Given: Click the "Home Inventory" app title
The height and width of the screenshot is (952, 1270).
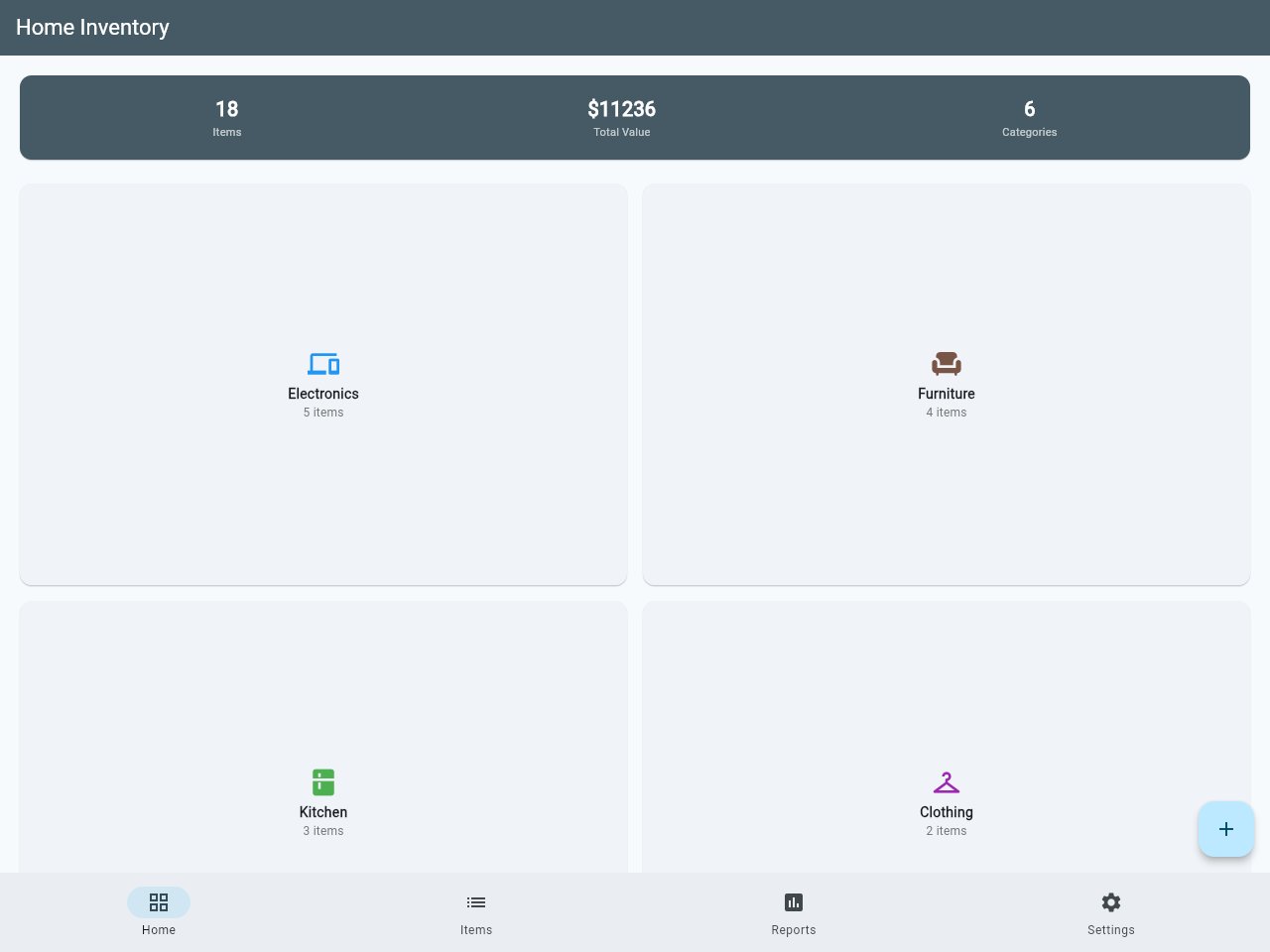Looking at the screenshot, I should [92, 28].
